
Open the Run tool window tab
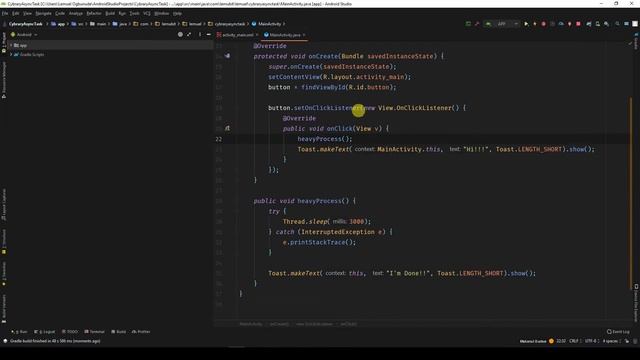(x=20, y=331)
